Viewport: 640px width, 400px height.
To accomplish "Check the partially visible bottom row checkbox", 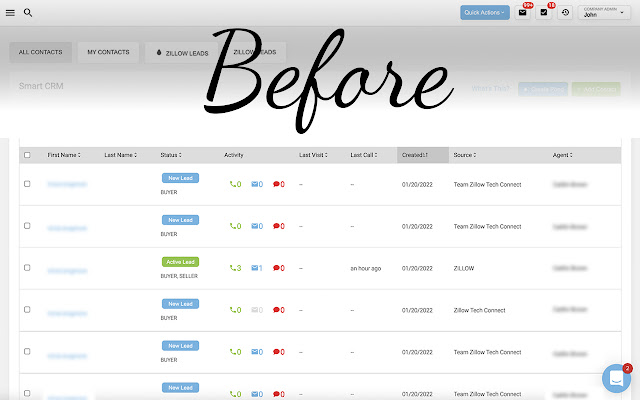I will click(x=27, y=393).
